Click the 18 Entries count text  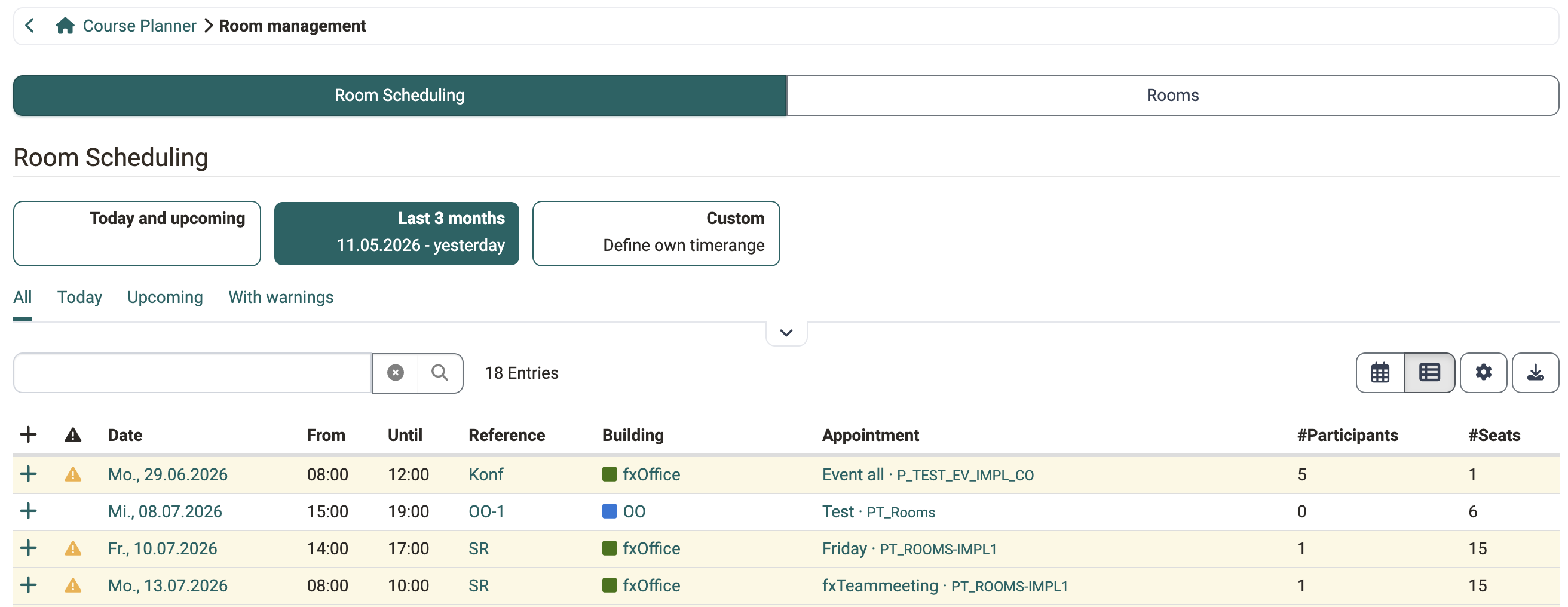click(x=522, y=373)
